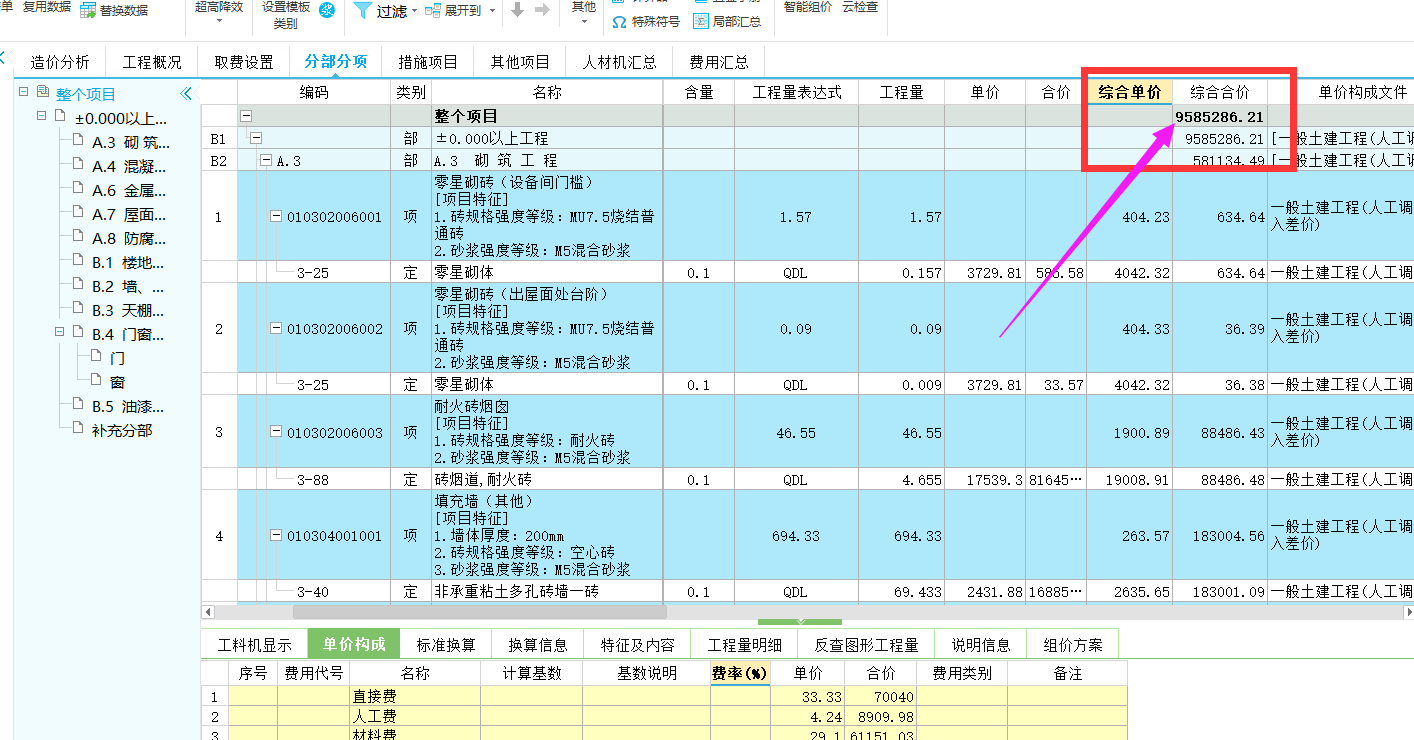Click the 综合单价 column header
The height and width of the screenshot is (740, 1414).
(x=1130, y=92)
